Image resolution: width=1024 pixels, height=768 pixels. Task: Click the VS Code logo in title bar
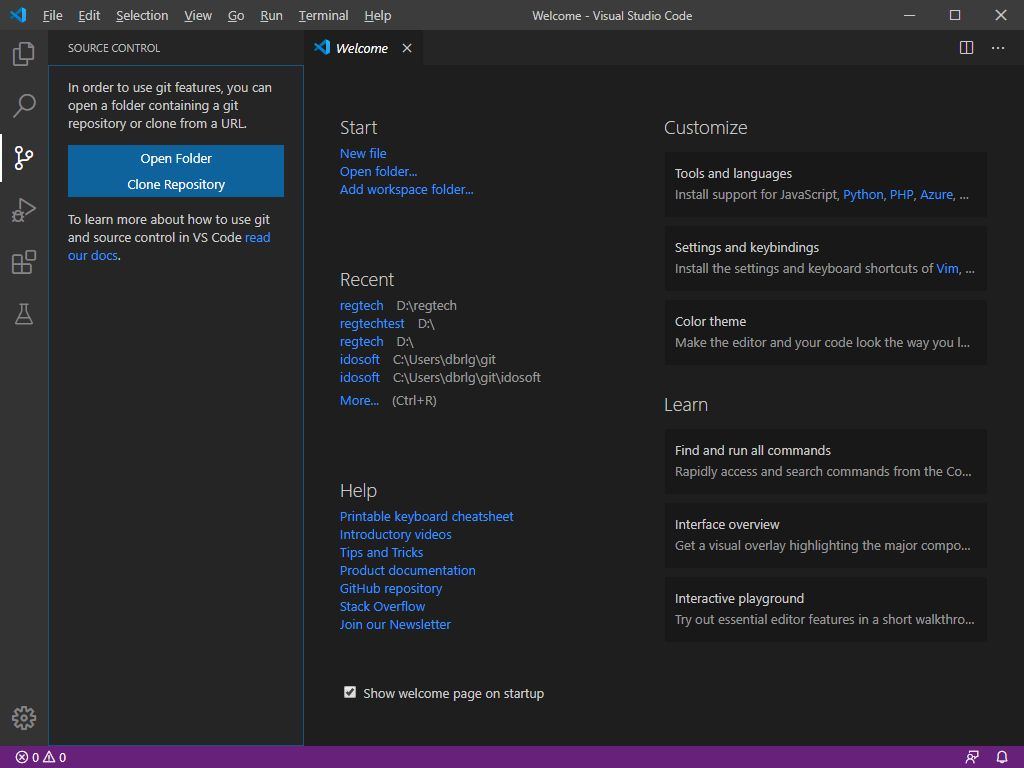click(18, 15)
